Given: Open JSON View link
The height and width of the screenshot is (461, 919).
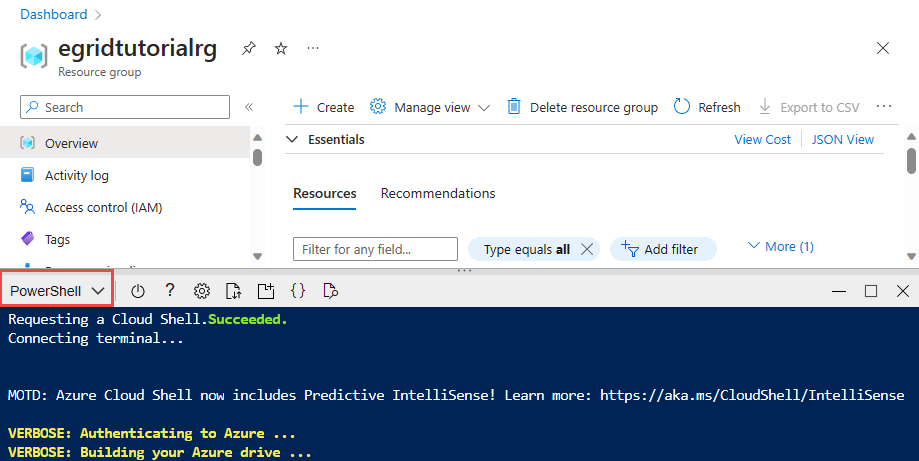Looking at the screenshot, I should 843,139.
